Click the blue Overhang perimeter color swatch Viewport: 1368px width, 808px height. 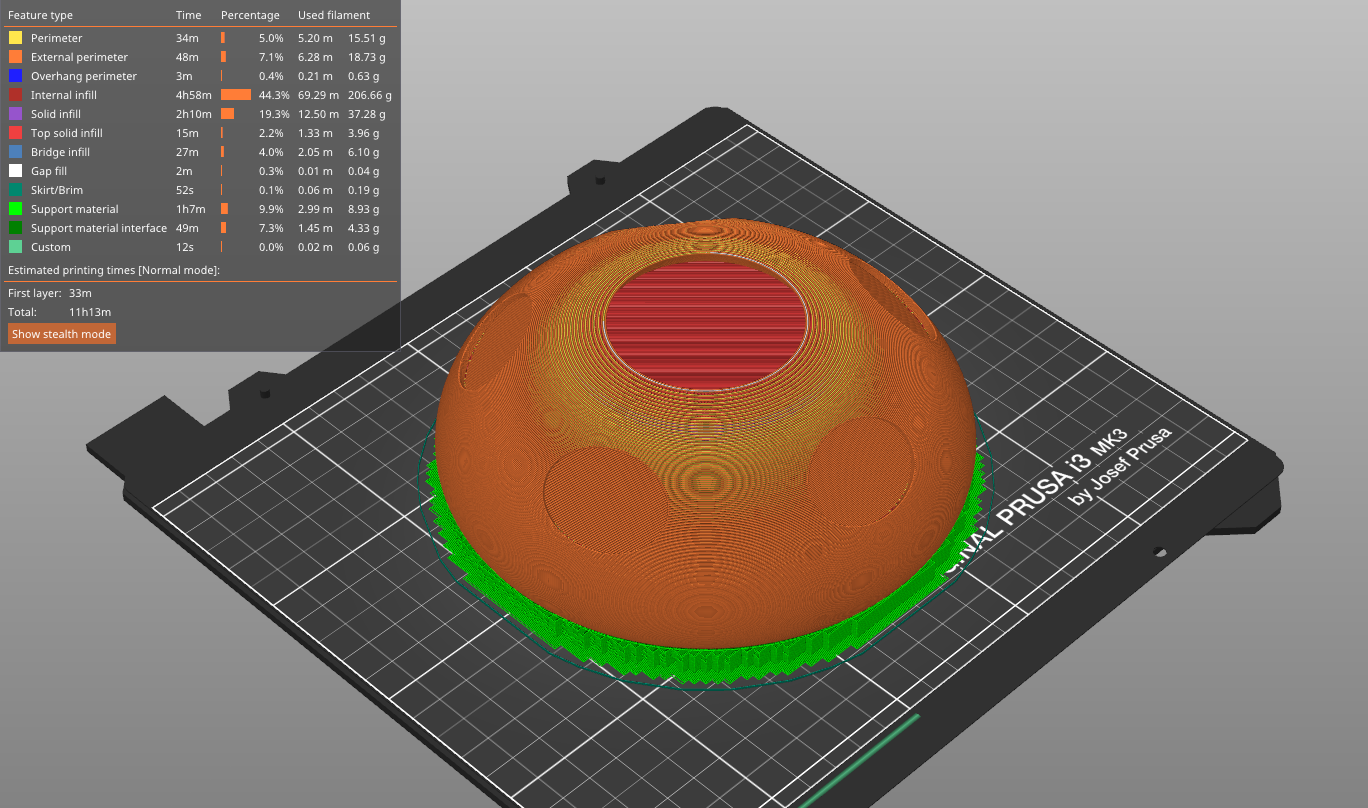[x=15, y=76]
